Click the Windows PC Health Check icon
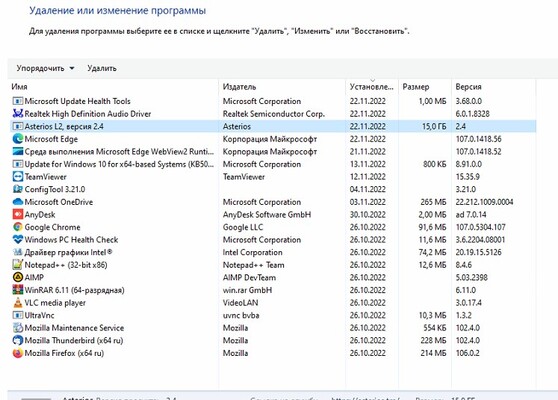558x400 pixels. 17,240
